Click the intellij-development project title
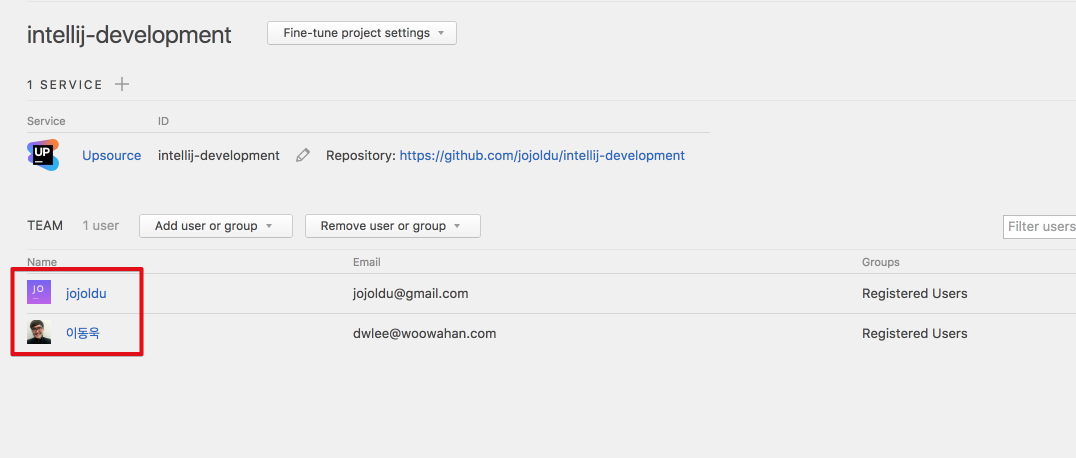1076x458 pixels. click(x=129, y=35)
